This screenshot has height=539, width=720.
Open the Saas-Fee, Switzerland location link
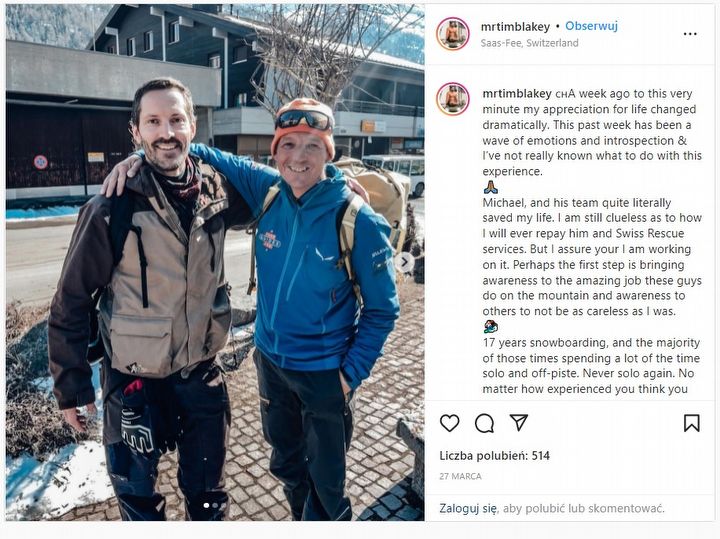tap(529, 43)
